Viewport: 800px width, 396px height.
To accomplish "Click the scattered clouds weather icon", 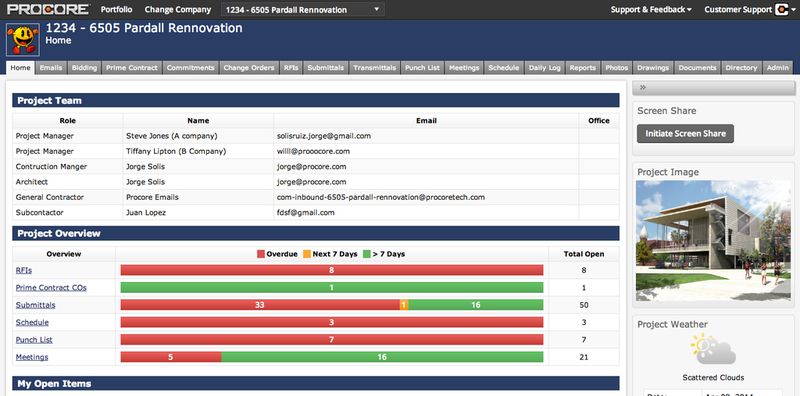I will 713,349.
